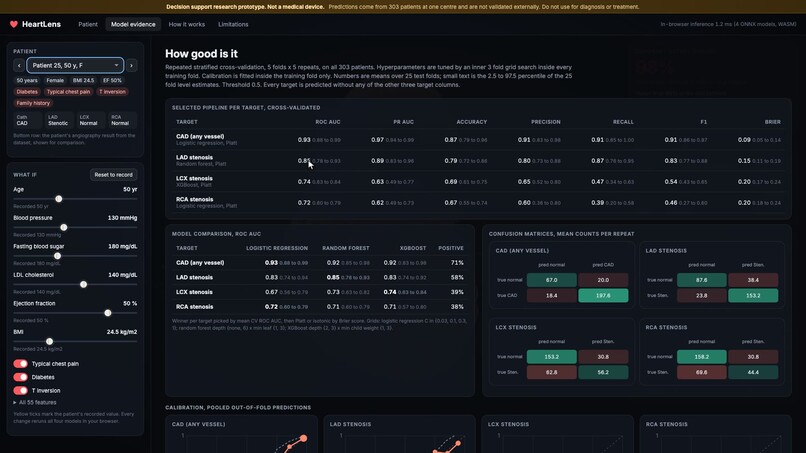Go to next patient arrow
This screenshot has width=806, height=453.
[131, 65]
